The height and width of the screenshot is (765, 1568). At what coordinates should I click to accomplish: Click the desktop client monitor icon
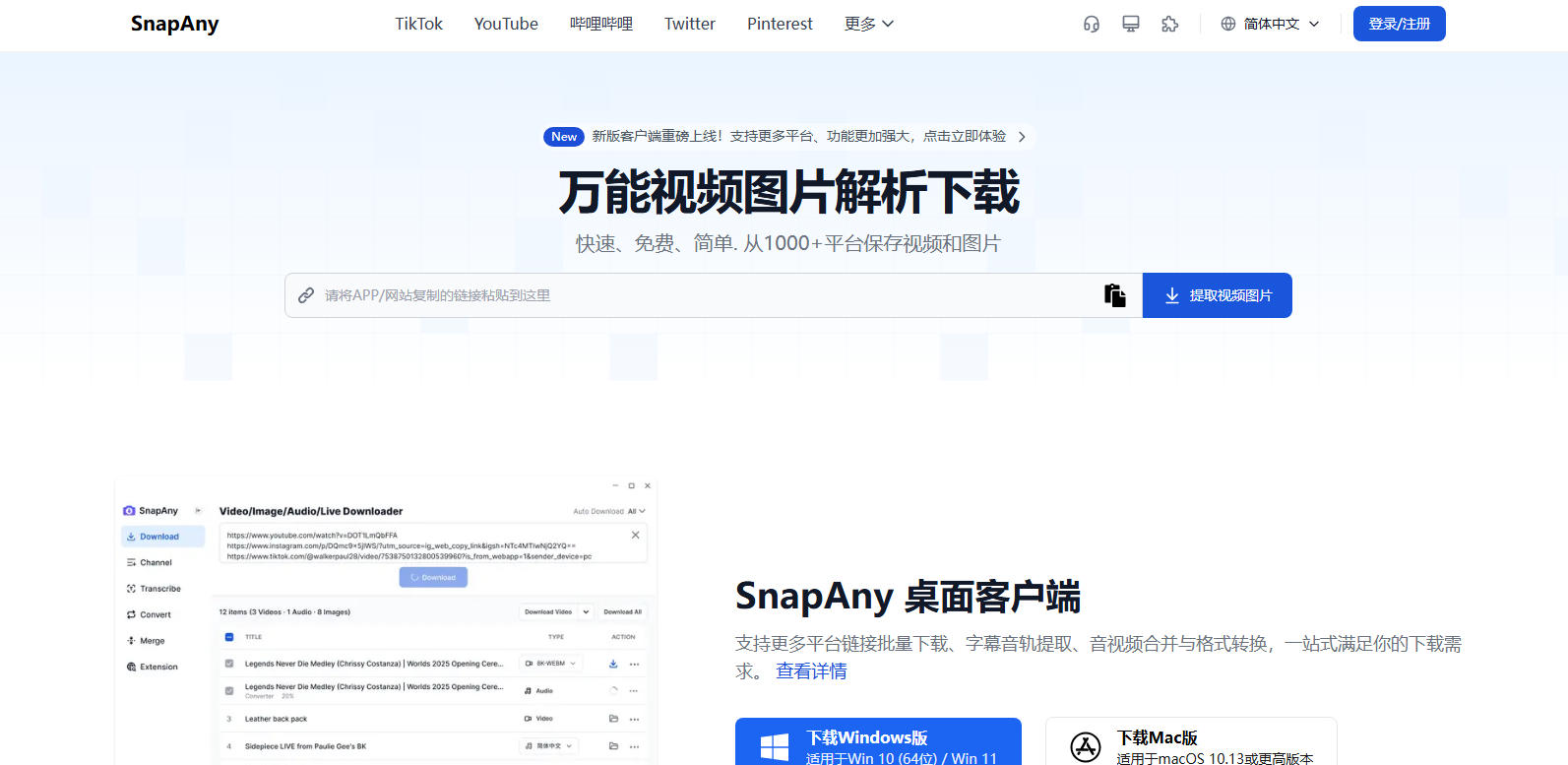[1130, 24]
